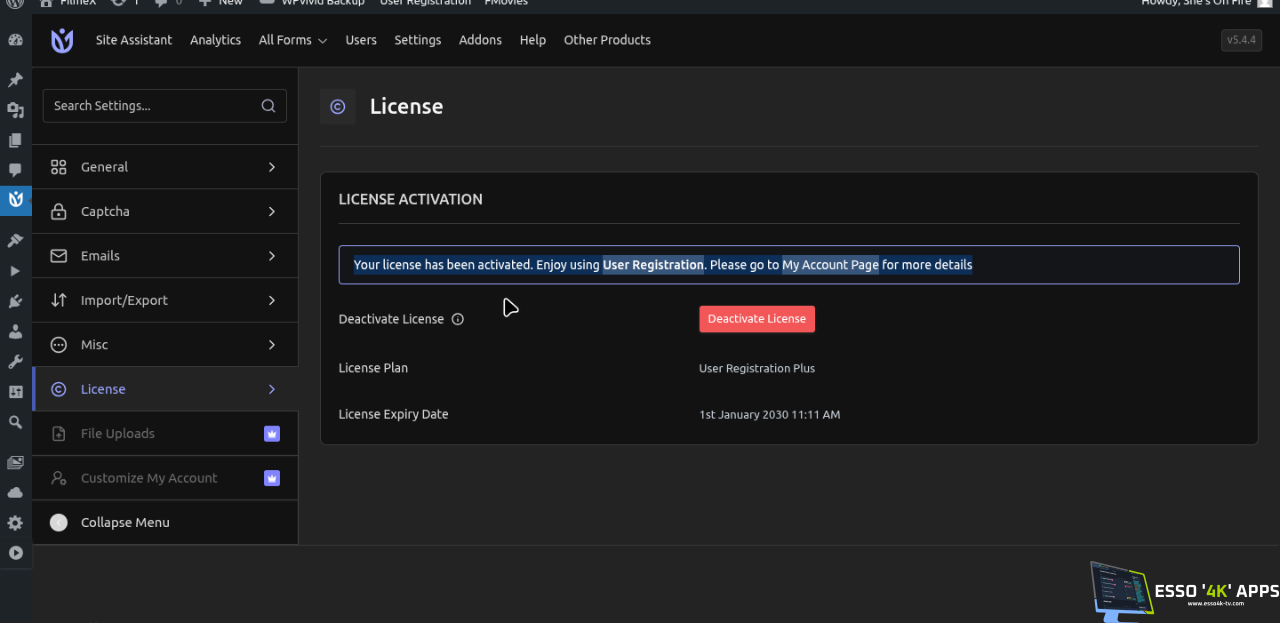Expand the Captcha settings chevron

pyautogui.click(x=271, y=212)
